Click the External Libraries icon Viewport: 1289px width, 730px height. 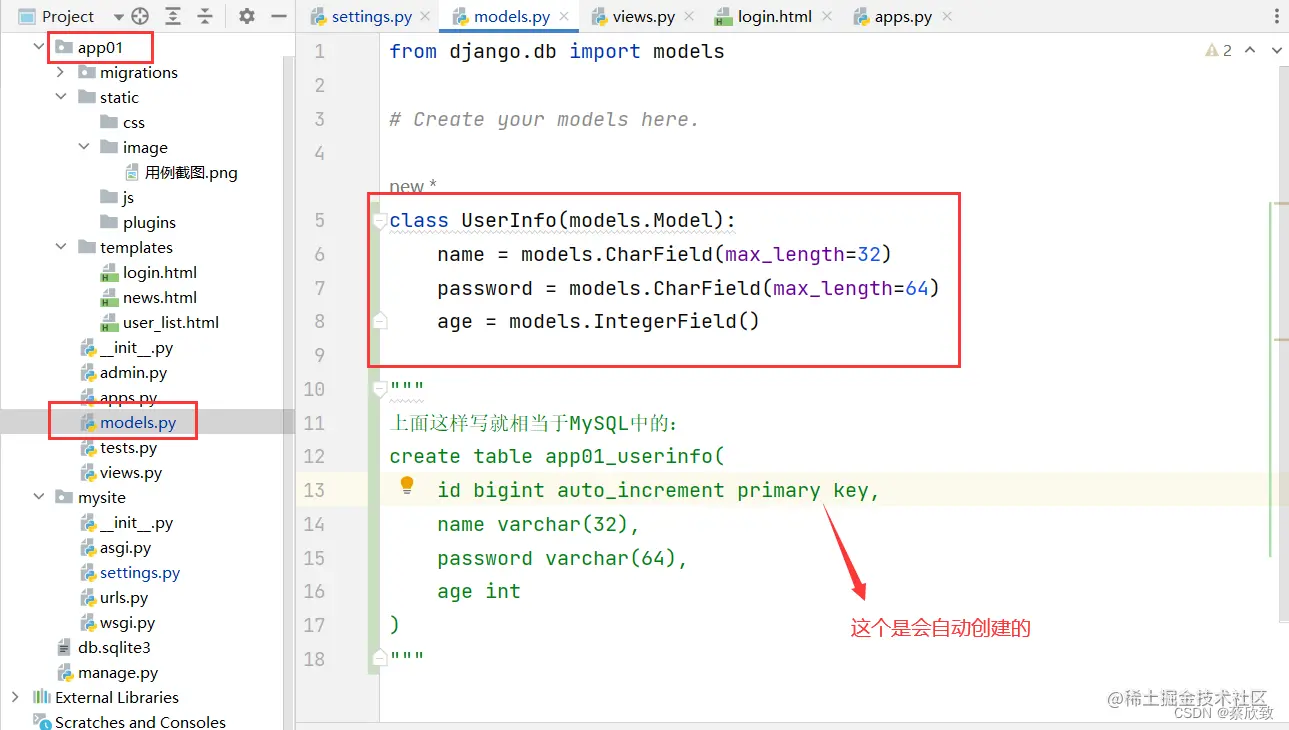click(x=42, y=697)
